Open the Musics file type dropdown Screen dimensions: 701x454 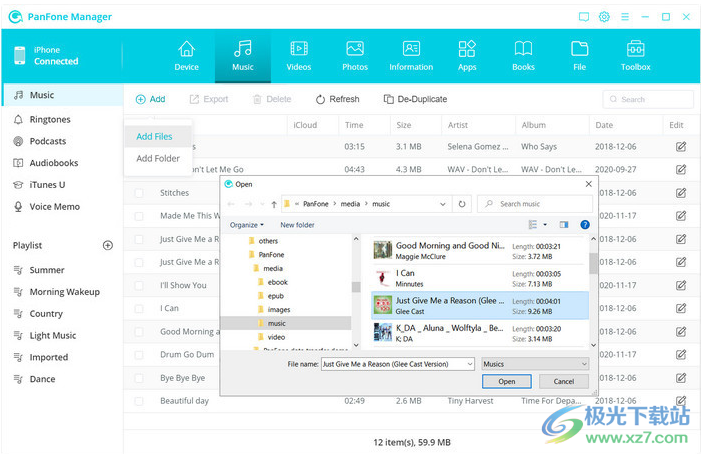[x=535, y=364]
